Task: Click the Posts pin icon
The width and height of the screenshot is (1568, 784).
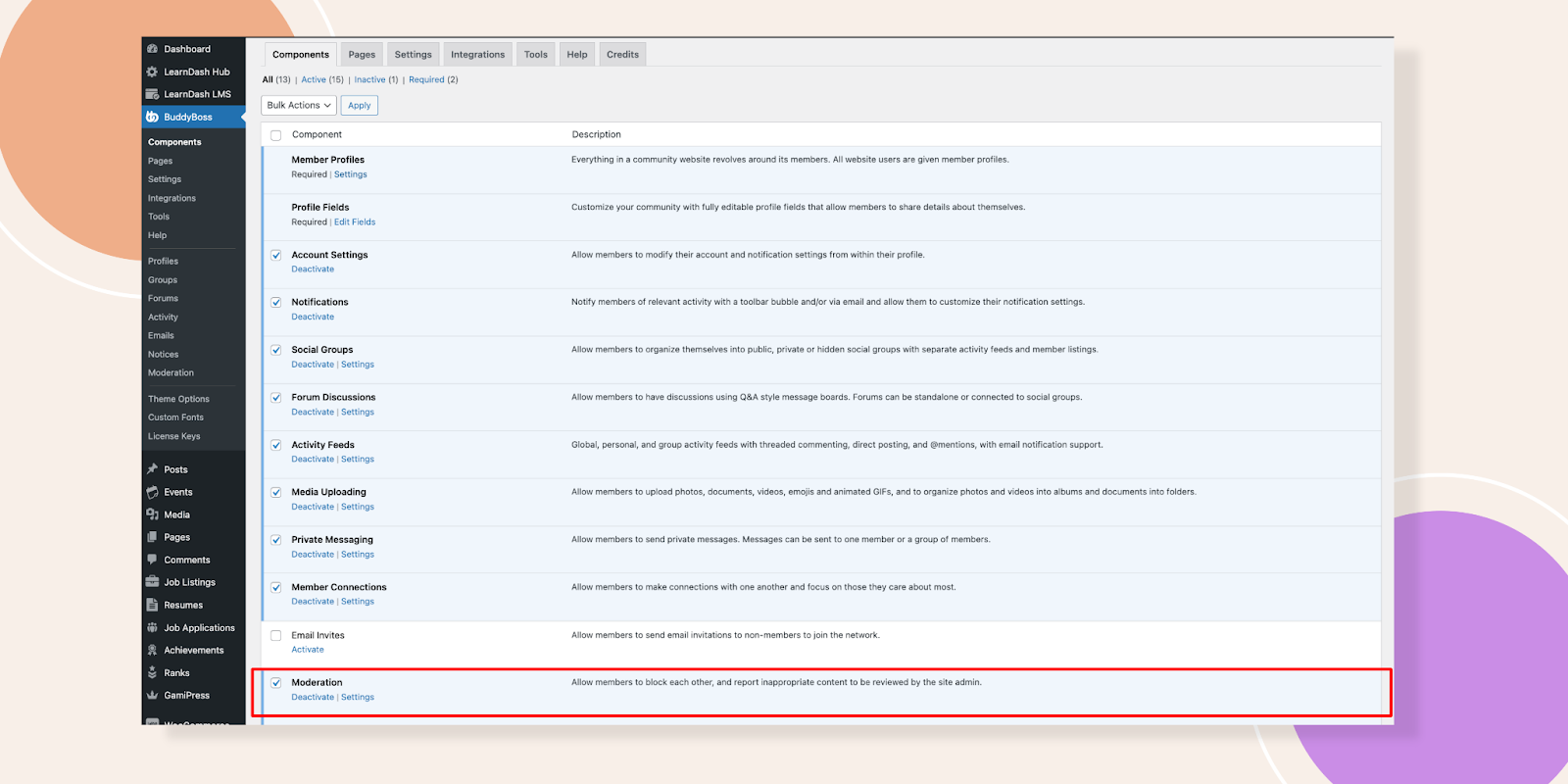Action: 152,469
